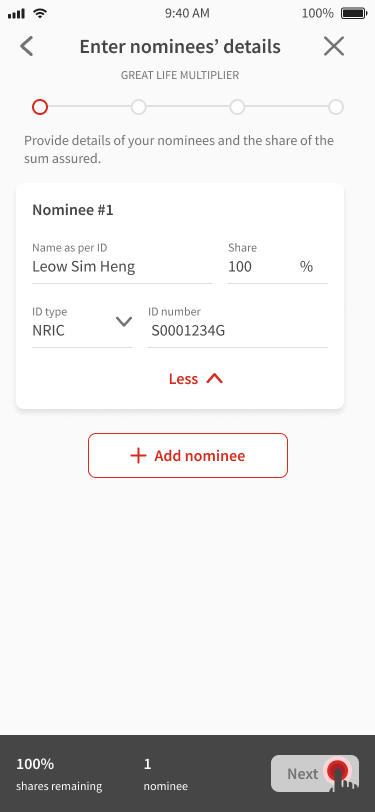Image resolution: width=375 pixels, height=812 pixels.
Task: Select the first red progress step circle
Action: pos(40,107)
